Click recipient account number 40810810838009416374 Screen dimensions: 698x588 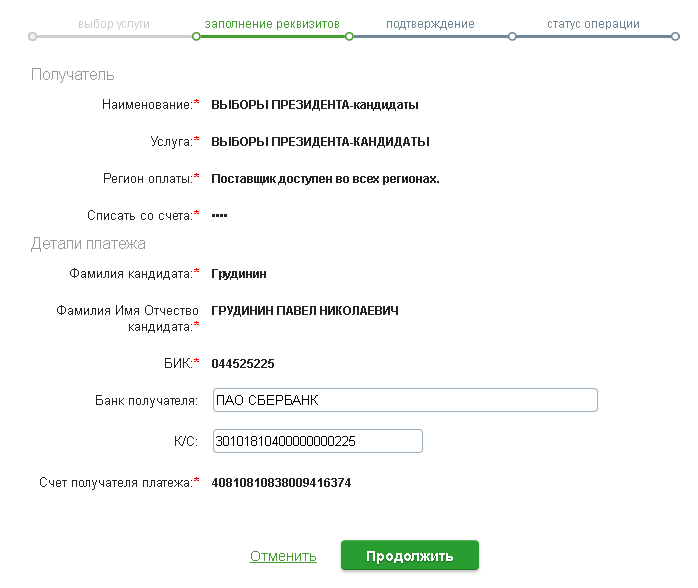(281, 483)
